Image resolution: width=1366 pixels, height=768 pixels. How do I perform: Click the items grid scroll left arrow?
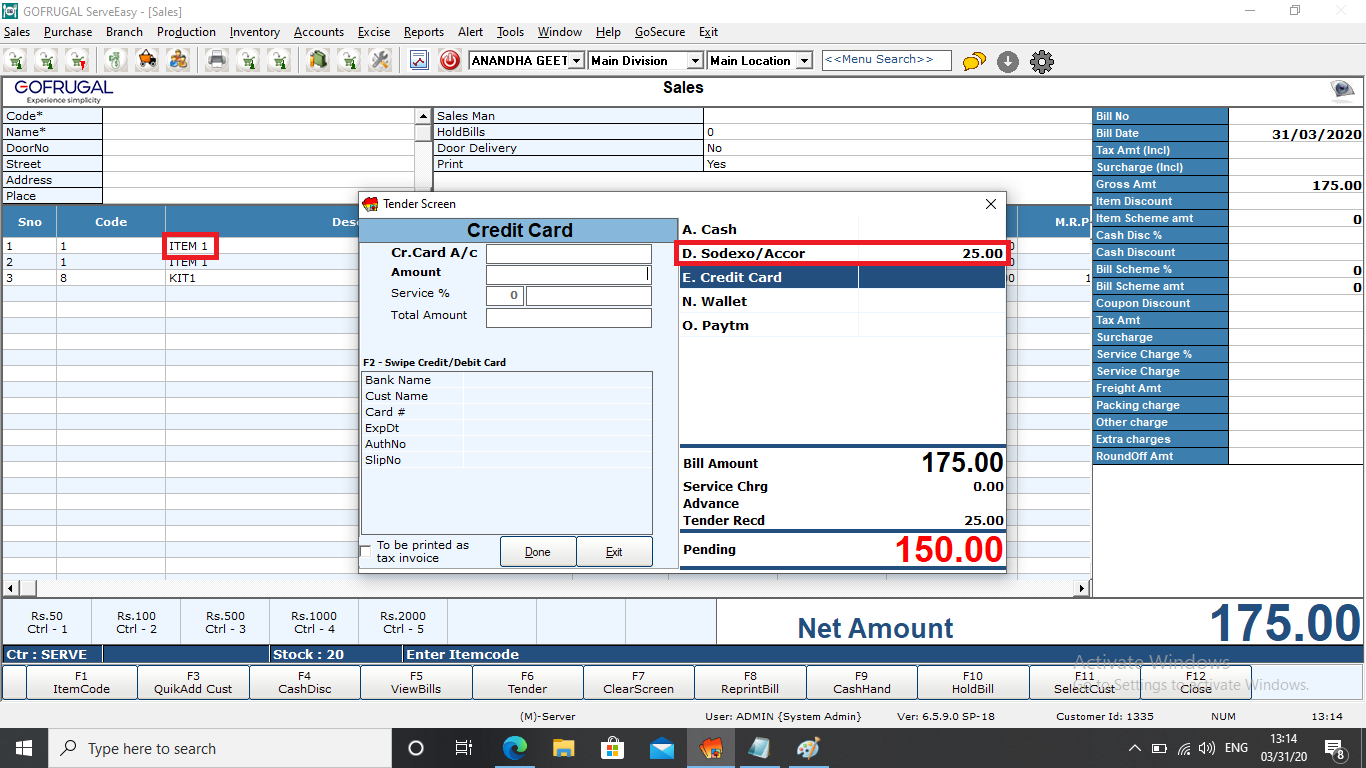[12, 588]
